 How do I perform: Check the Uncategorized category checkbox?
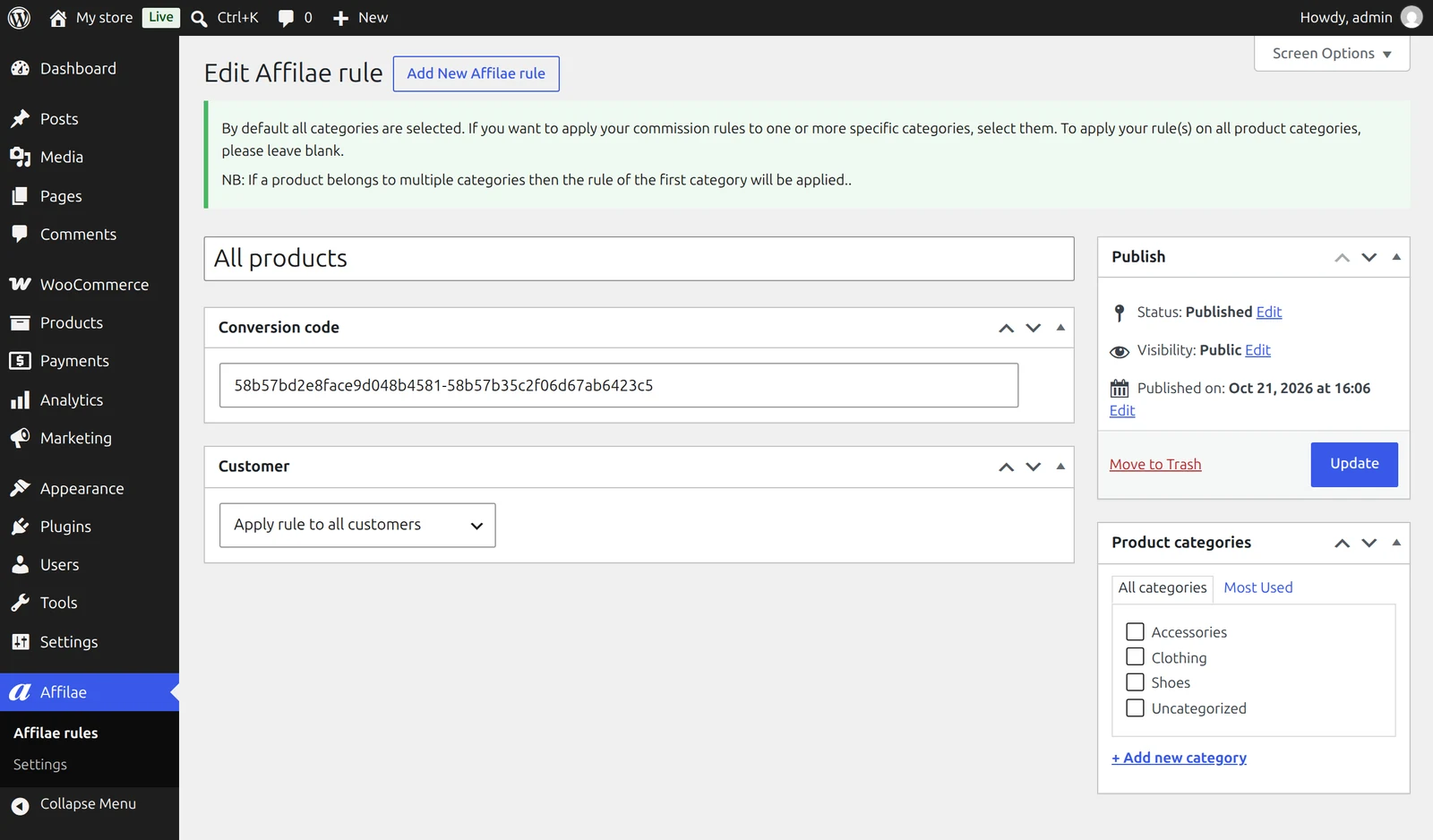(1135, 707)
